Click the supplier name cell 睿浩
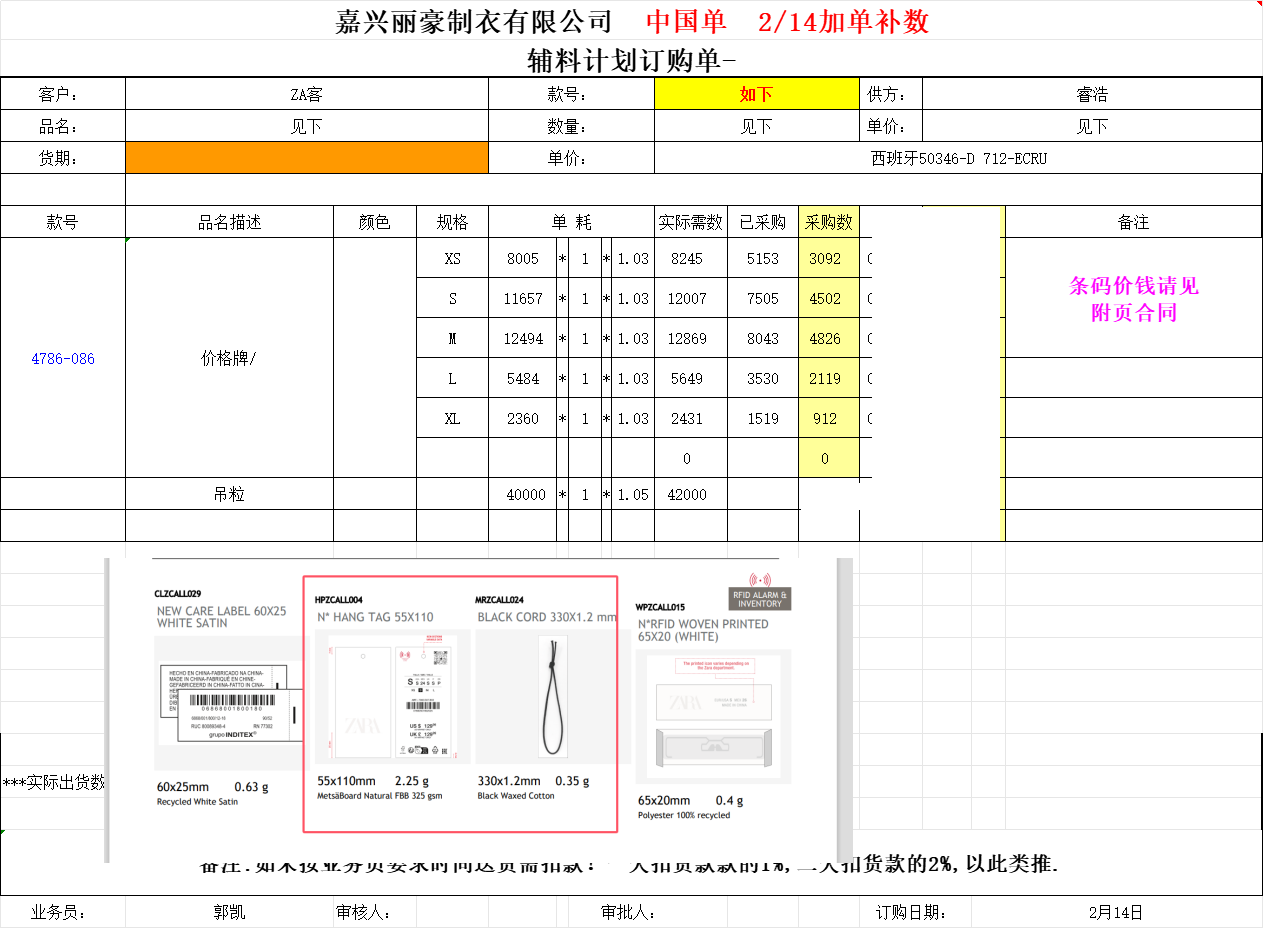 click(1091, 94)
